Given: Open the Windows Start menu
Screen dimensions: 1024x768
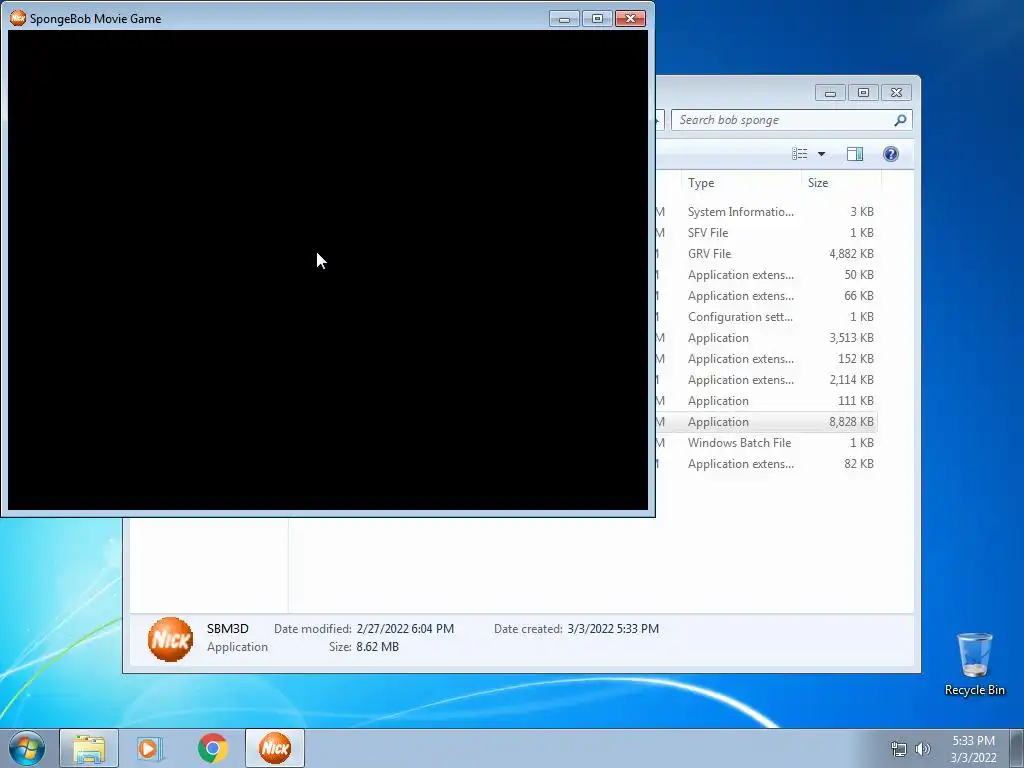Looking at the screenshot, I should [x=27, y=748].
